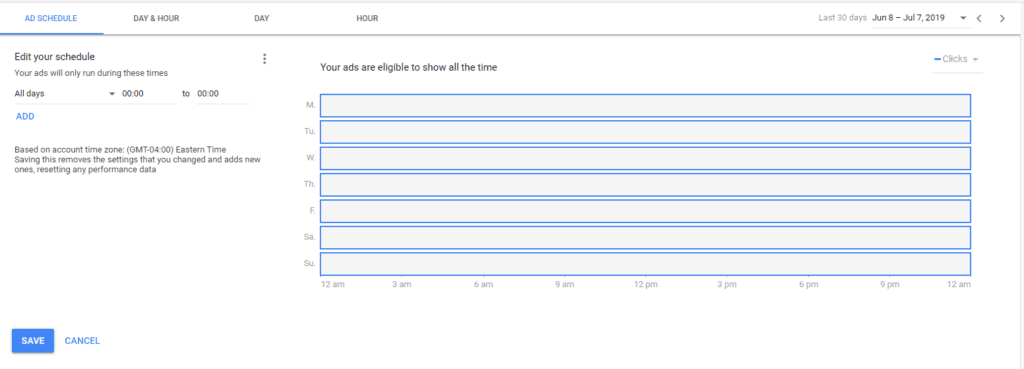Switch to the Day tab
This screenshot has height=369, width=1024.
tap(262, 18)
